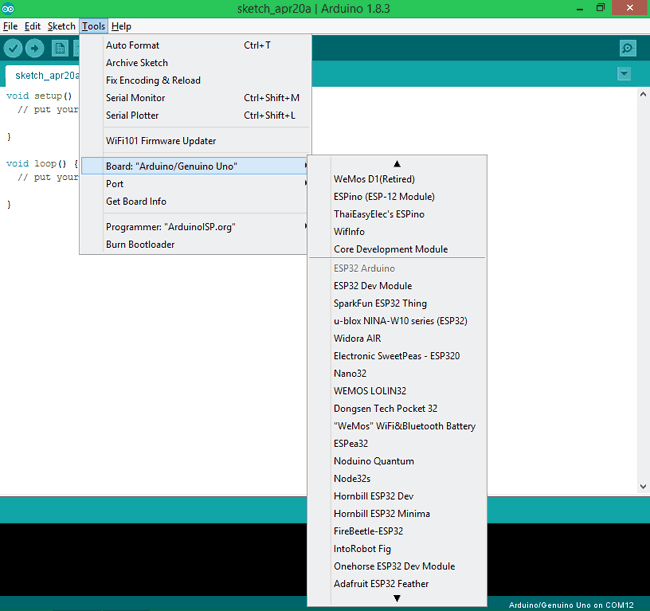The image size is (650, 611).
Task: Select Dongsen Tech Pocket 32 board
Action: tap(397, 409)
